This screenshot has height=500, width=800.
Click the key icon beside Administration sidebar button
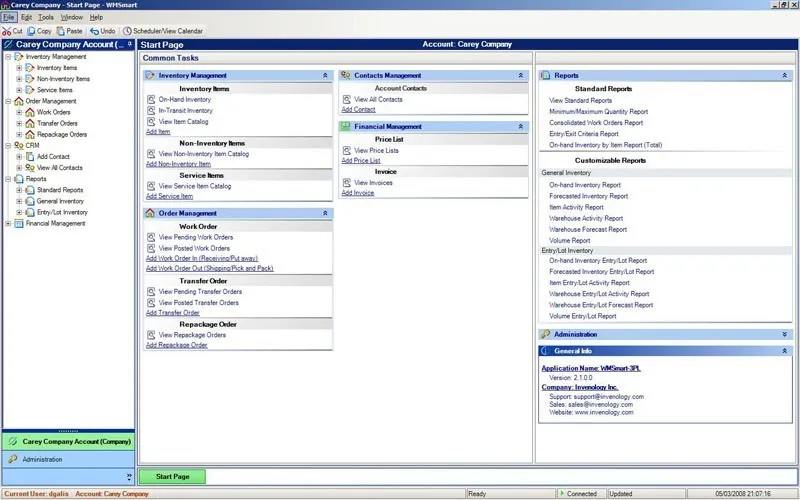(13, 459)
